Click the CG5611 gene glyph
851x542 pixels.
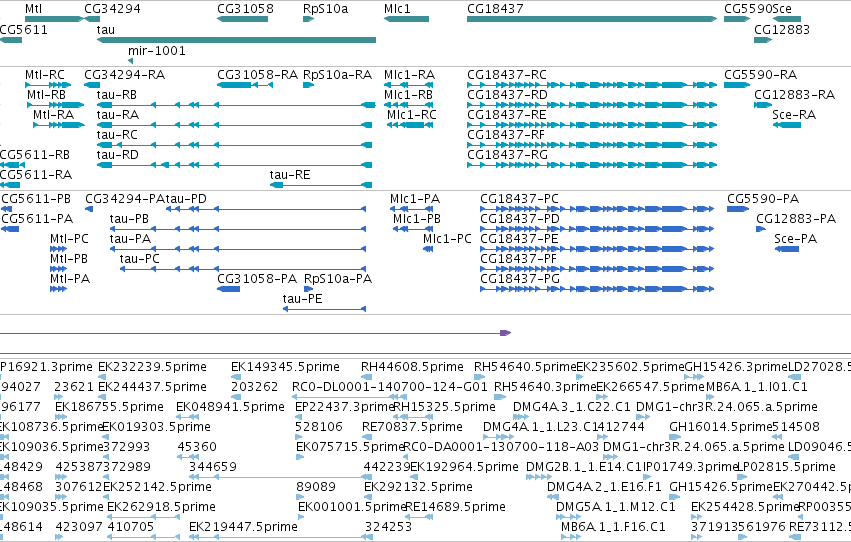(x=11, y=40)
